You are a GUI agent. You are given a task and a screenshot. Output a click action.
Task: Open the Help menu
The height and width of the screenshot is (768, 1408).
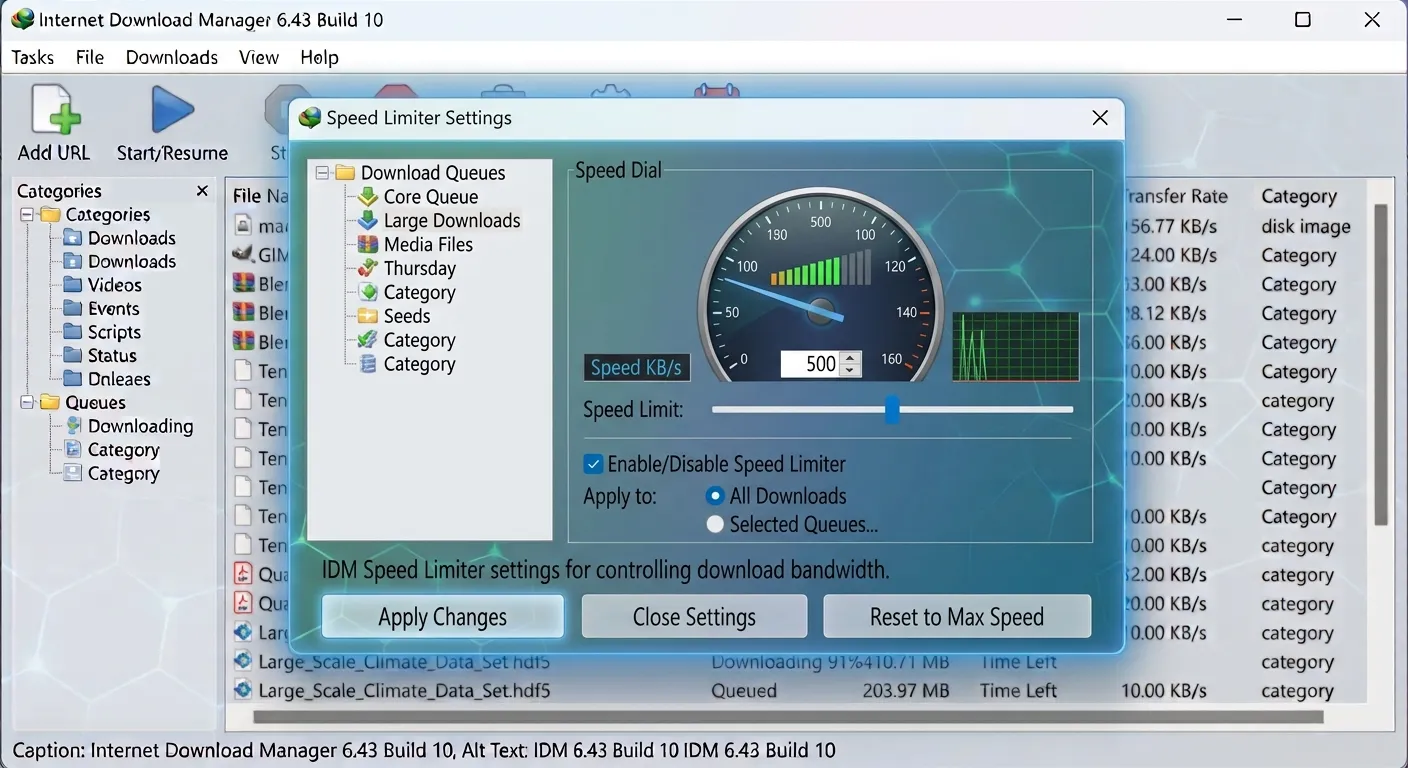point(320,57)
